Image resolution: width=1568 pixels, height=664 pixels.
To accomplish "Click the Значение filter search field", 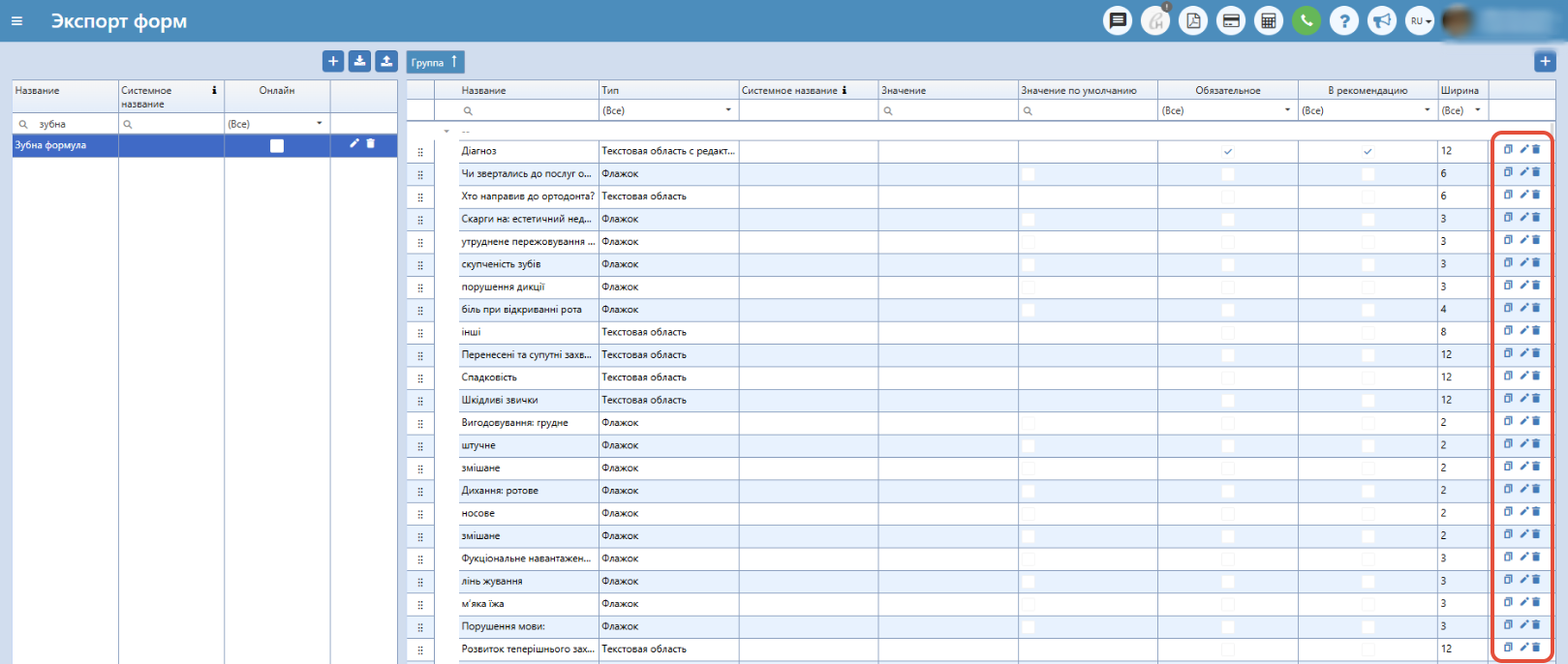I will 948,110.
